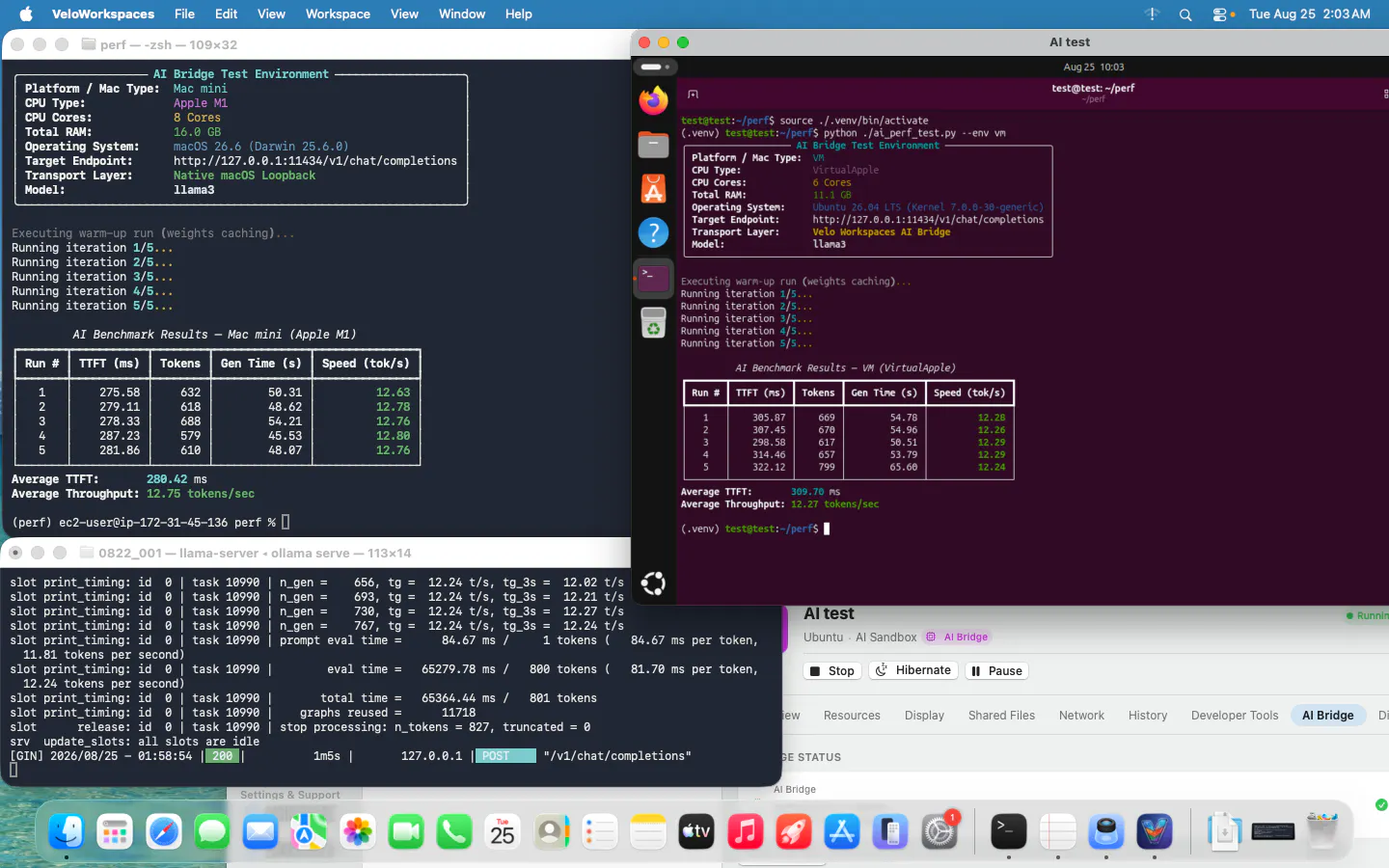1389x868 pixels.
Task: Open the VeloWorkspaces app icon in the Dock
Action: click(x=1155, y=831)
